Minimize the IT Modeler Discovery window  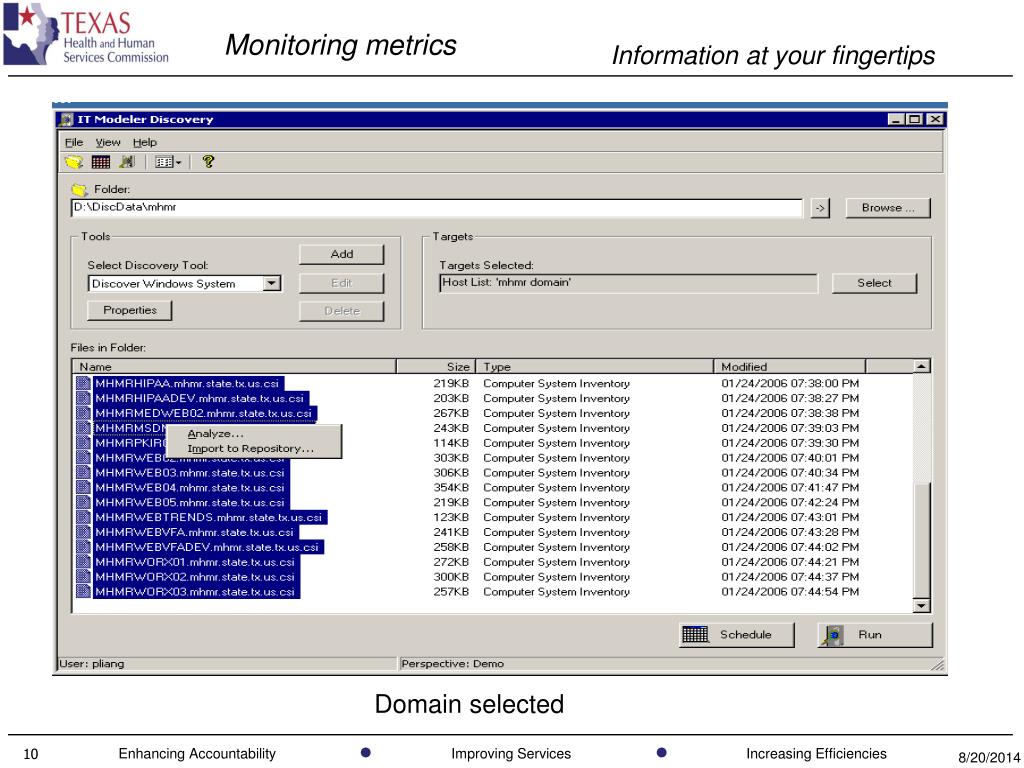tap(896, 120)
